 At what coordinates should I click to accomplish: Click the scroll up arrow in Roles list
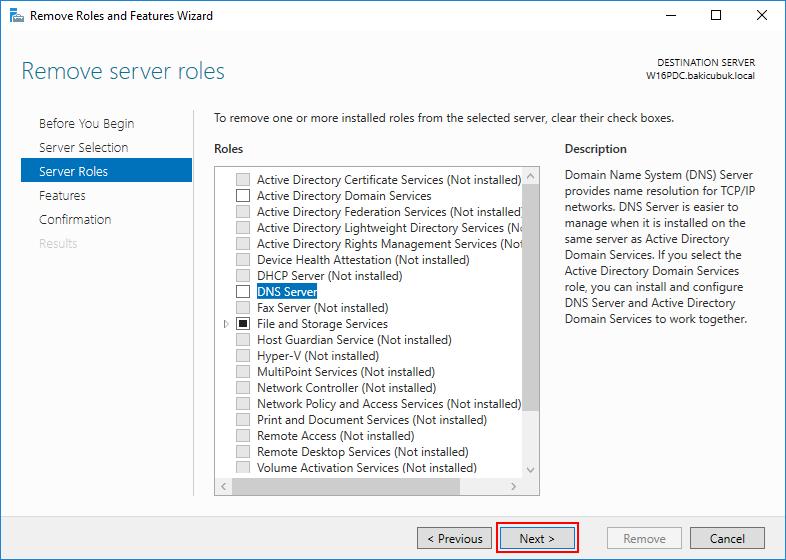click(x=531, y=176)
